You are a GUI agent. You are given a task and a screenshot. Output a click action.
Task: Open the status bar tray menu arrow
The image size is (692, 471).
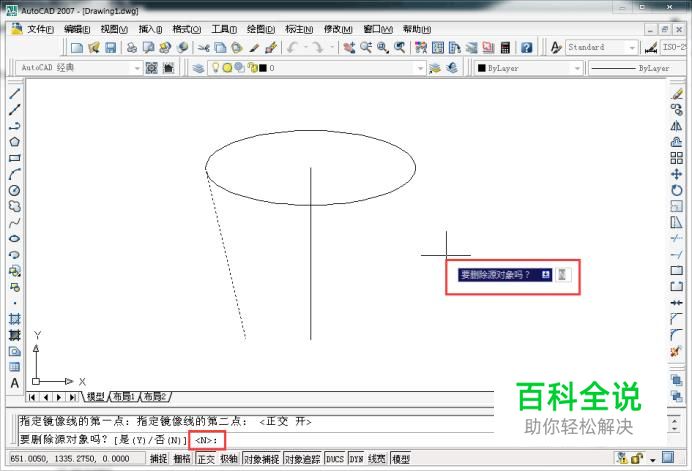pos(652,460)
